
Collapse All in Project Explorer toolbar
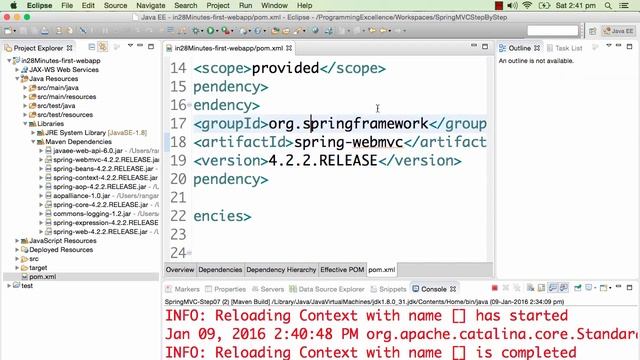coord(92,47)
